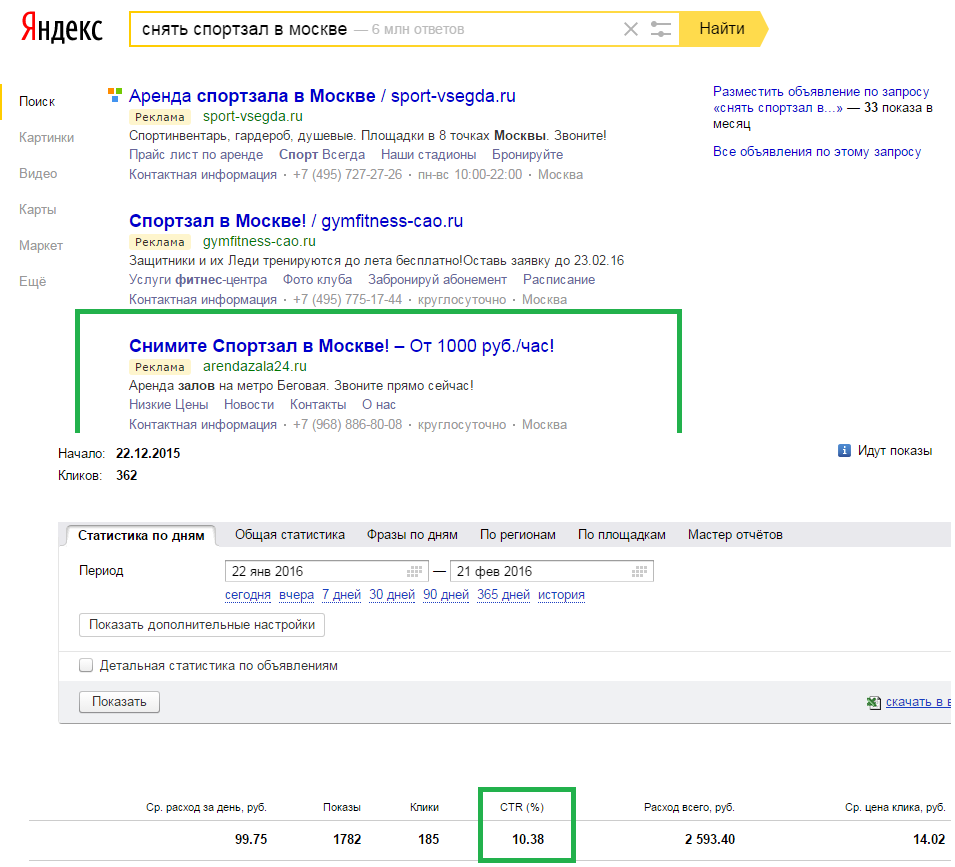Switch to Общая статистика tab

point(290,535)
